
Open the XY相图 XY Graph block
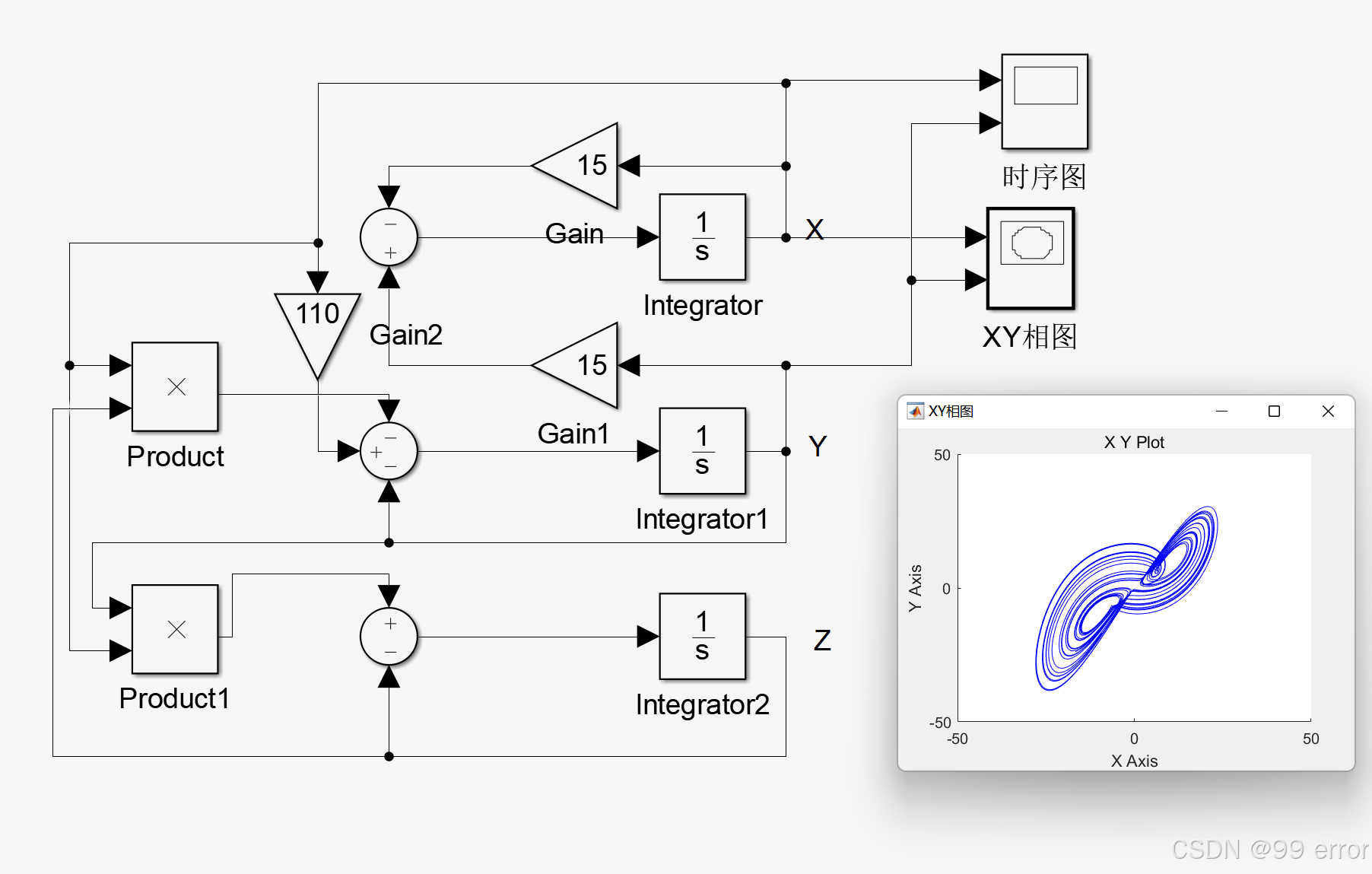pos(1029,259)
